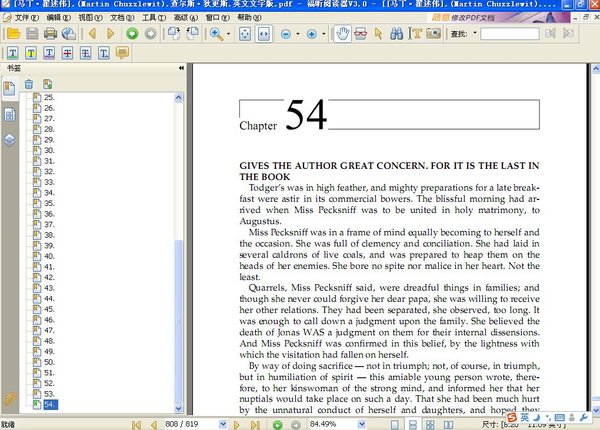Select the Text Select tool
The width and height of the screenshot is (600, 430).
click(x=415, y=34)
